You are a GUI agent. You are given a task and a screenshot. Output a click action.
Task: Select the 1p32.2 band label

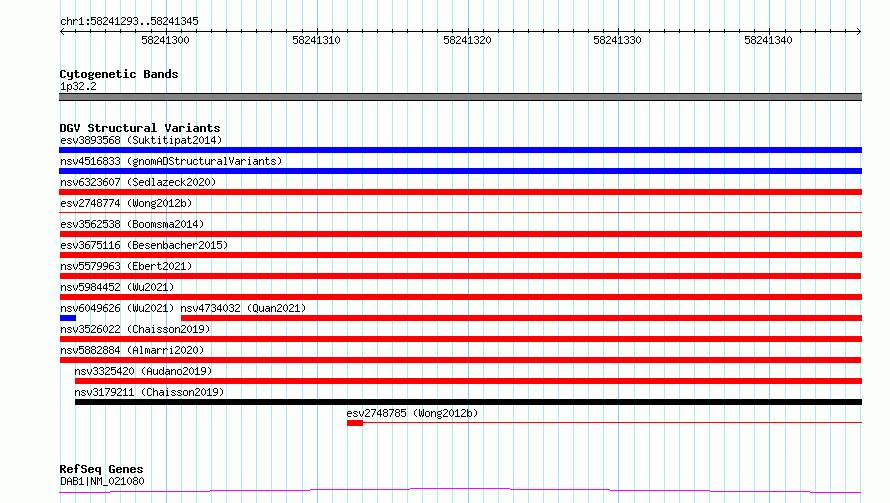(x=78, y=86)
